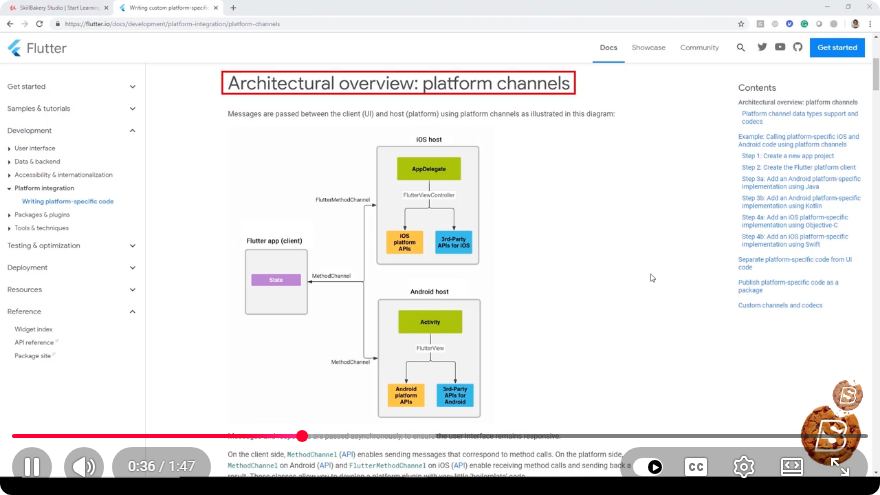
Task: Pause the video playback
Action: [32, 466]
